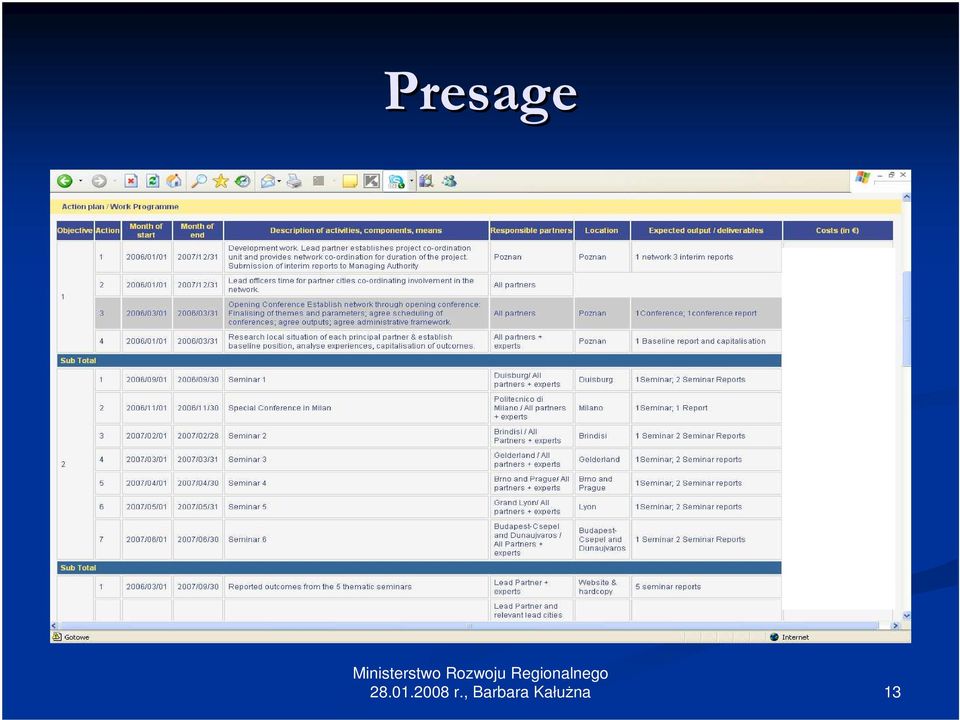The width and height of the screenshot is (960, 720).
Task: Click the blue phone toolbar icon
Action: 396,181
